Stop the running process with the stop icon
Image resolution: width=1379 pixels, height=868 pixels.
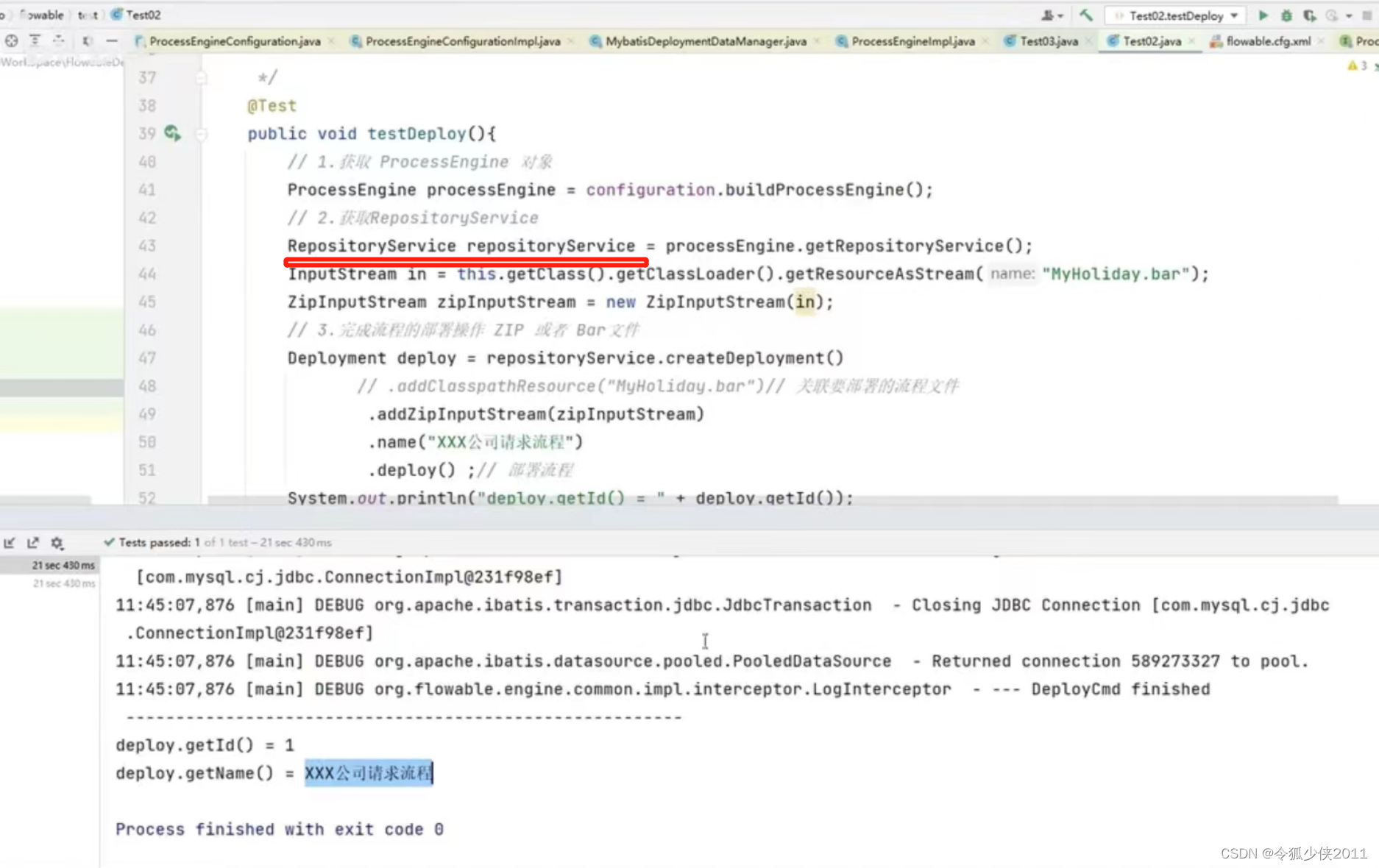coord(1366,15)
